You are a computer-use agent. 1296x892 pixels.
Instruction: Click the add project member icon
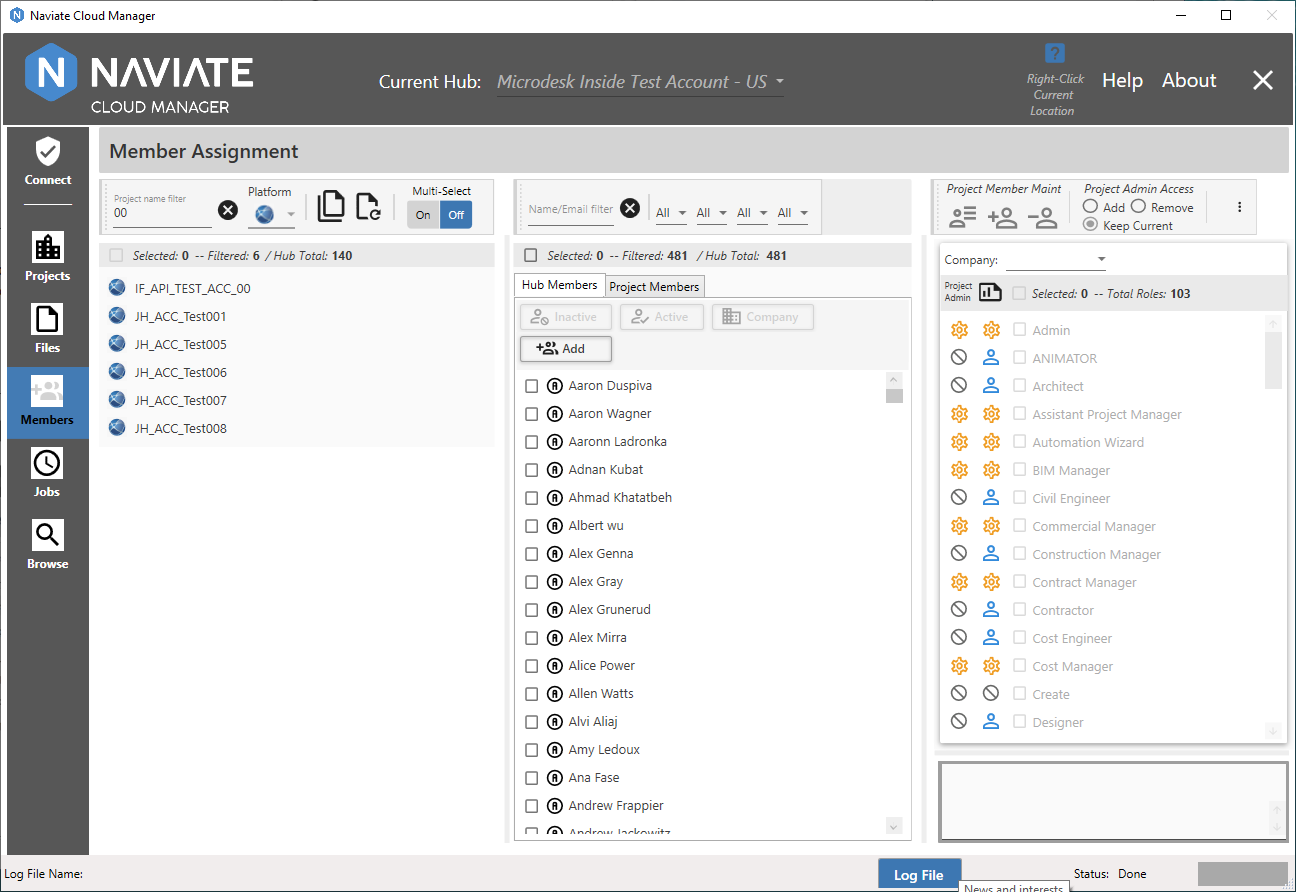pos(1002,216)
